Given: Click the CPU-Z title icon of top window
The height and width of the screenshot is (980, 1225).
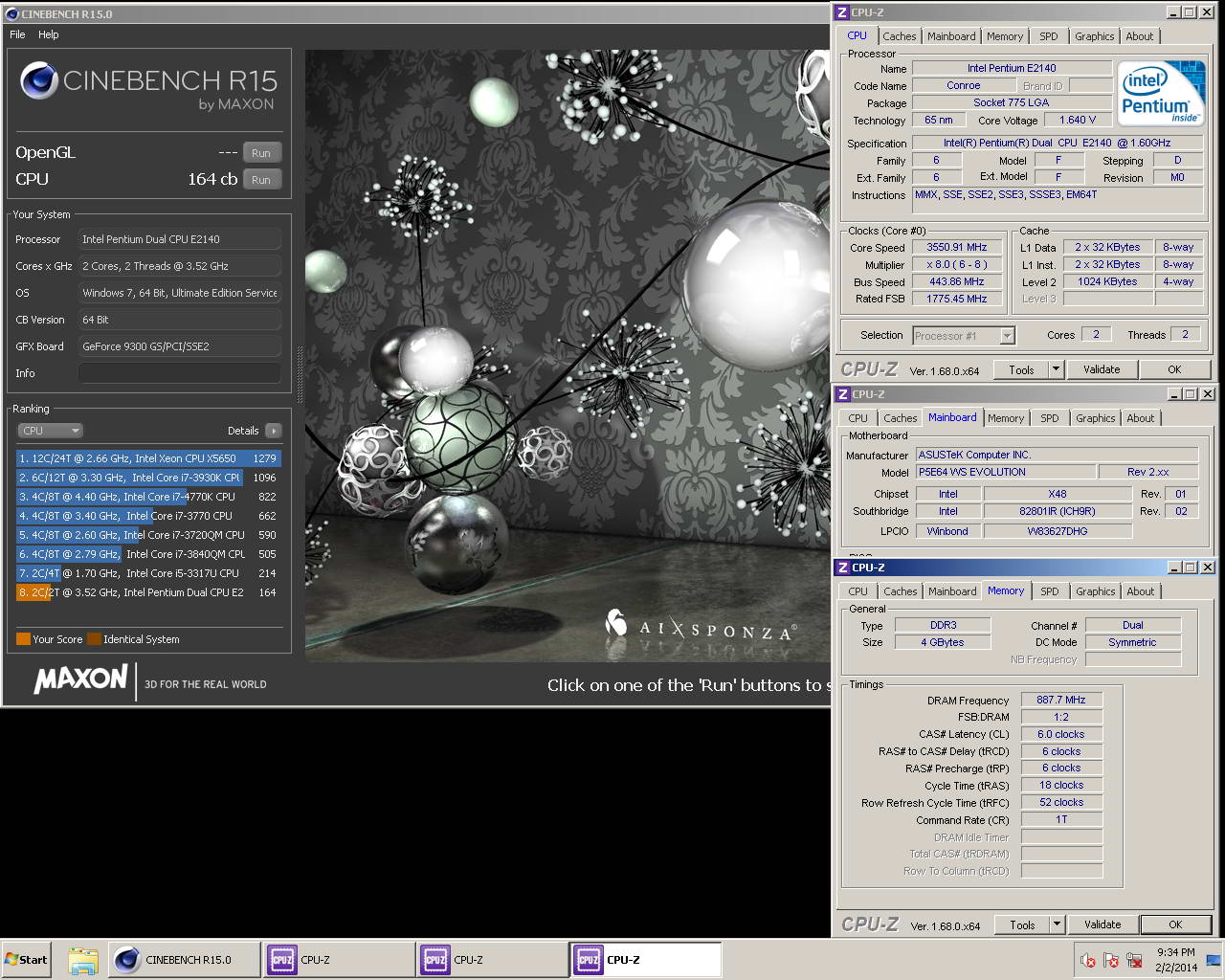Looking at the screenshot, I should click(x=842, y=12).
